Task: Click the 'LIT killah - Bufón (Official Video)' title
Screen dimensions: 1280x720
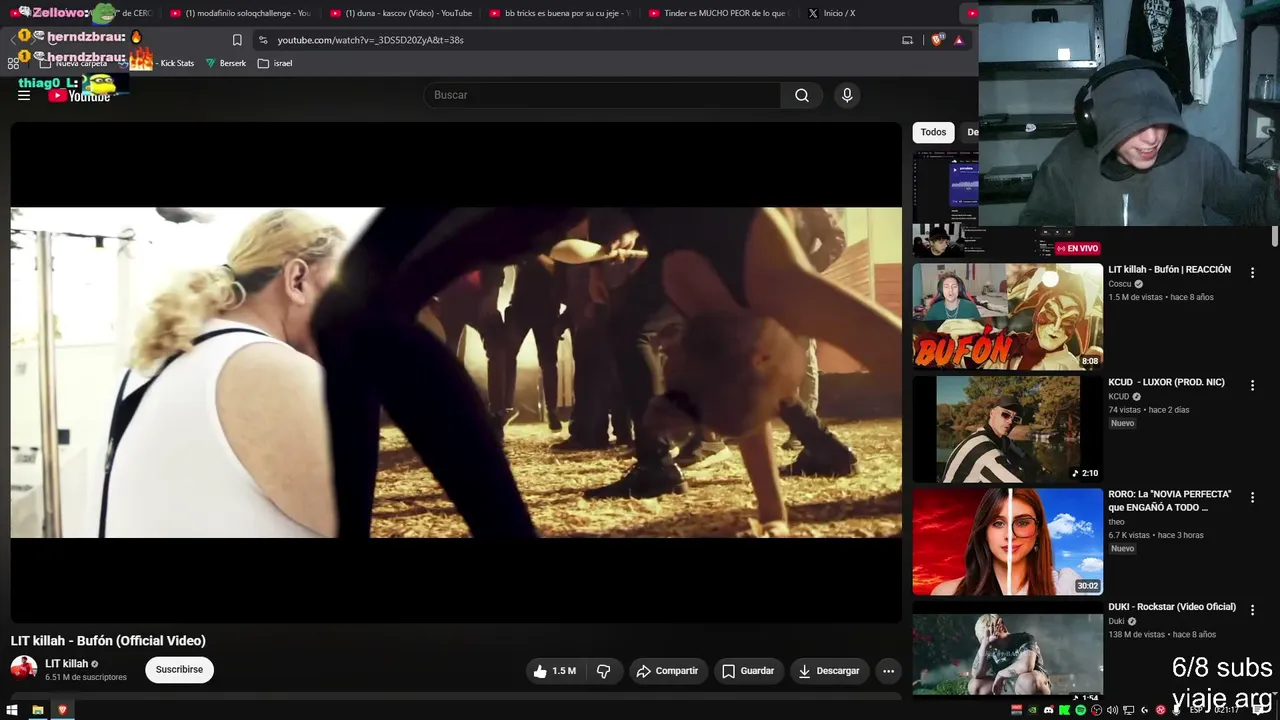Action: click(x=108, y=641)
